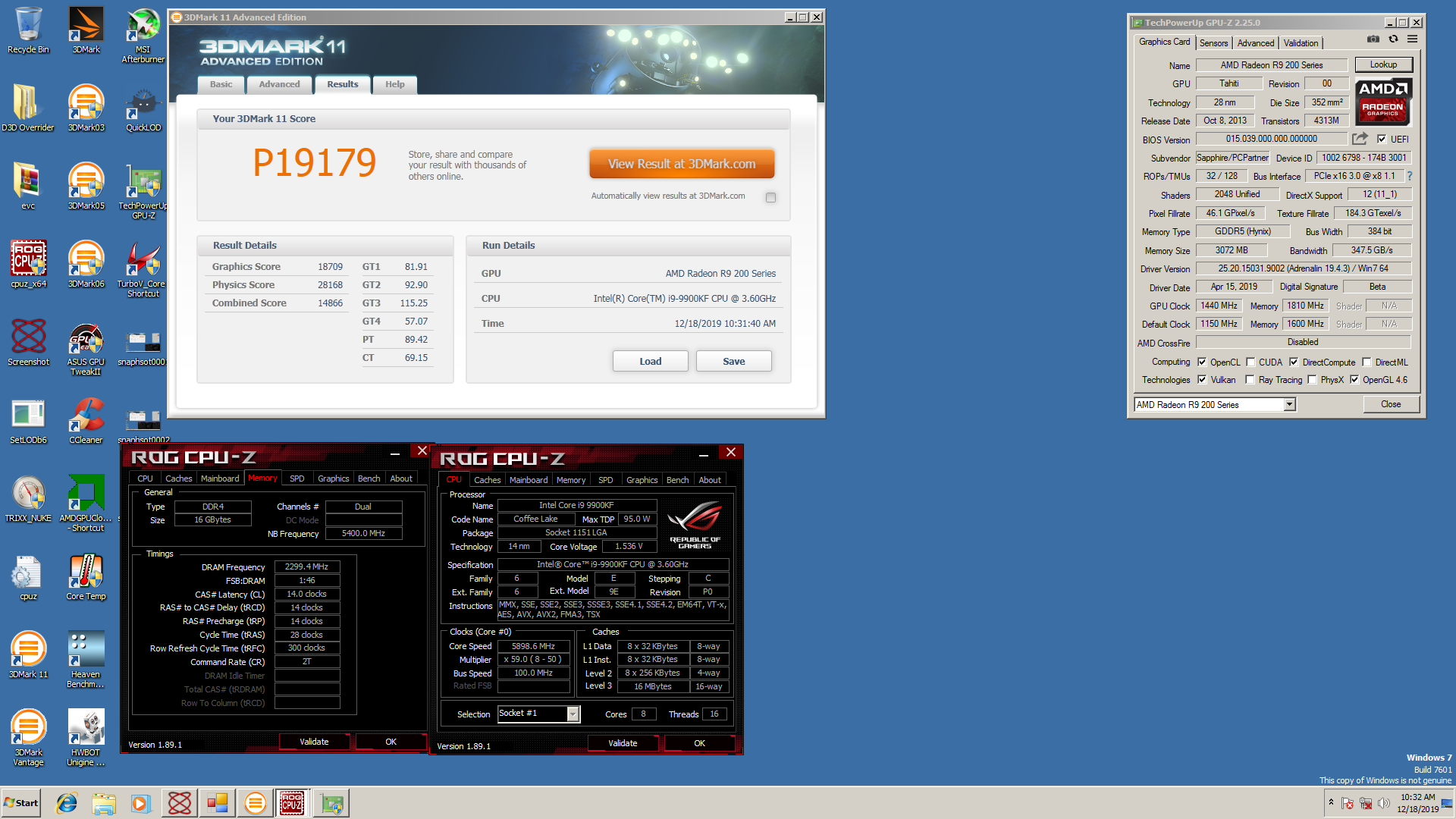
Task: Toggle the PhysX checkbox
Action: (1312, 380)
